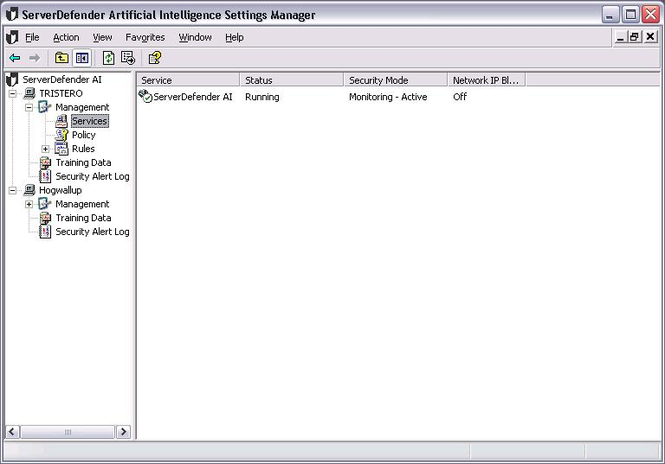665x464 pixels.
Task: Click the Security Alert Log icon under Hogwallup
Action: [45, 232]
